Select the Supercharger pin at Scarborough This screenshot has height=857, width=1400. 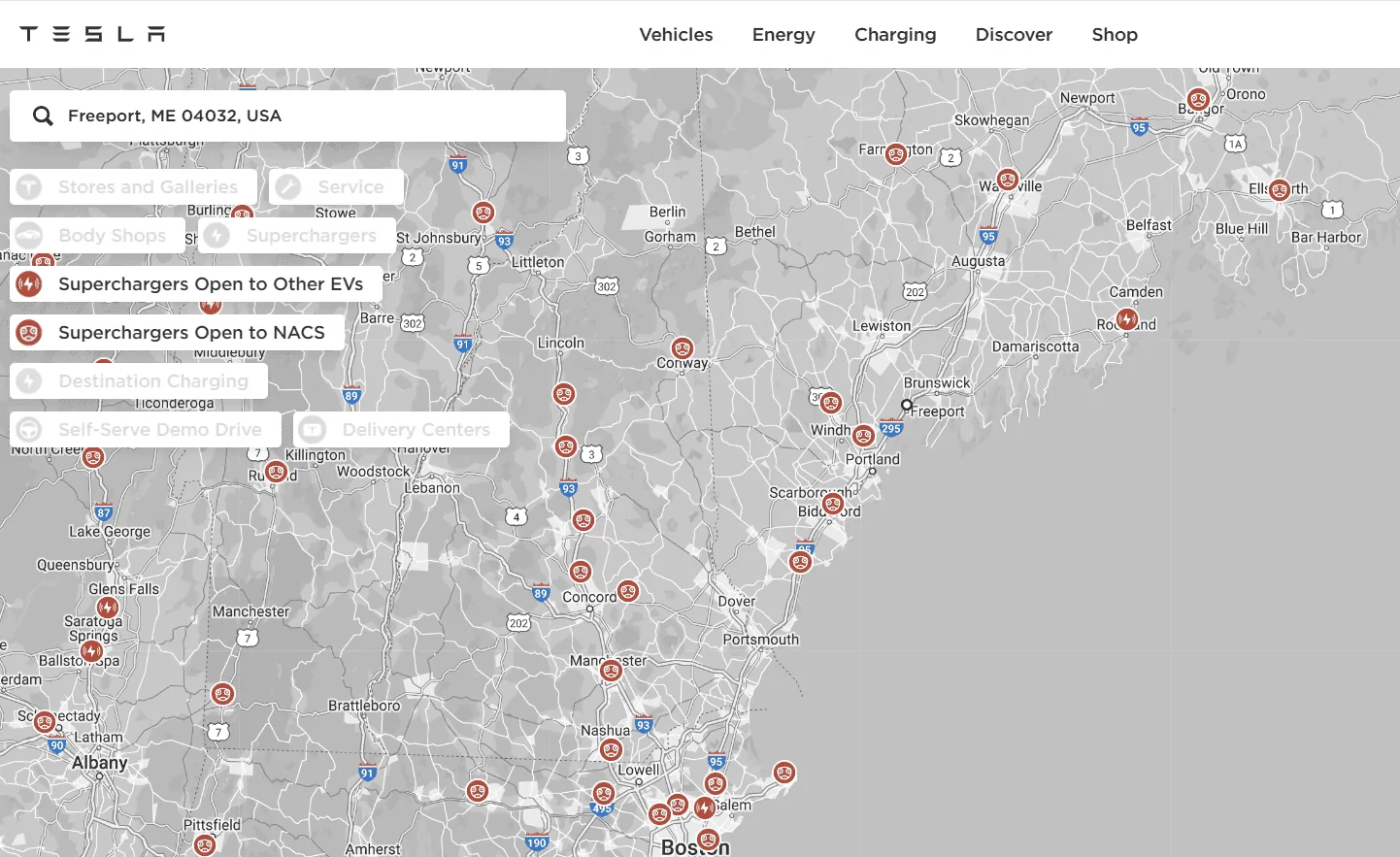(x=833, y=504)
